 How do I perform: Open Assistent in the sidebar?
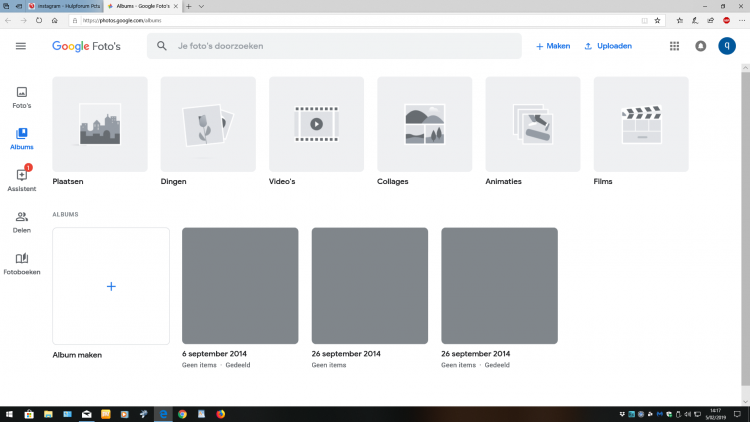[21, 179]
